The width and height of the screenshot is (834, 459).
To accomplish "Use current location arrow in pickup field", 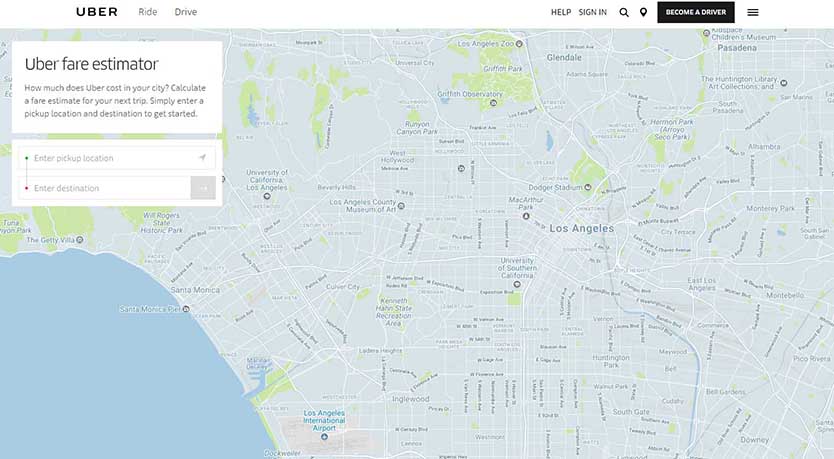I will click(x=202, y=158).
